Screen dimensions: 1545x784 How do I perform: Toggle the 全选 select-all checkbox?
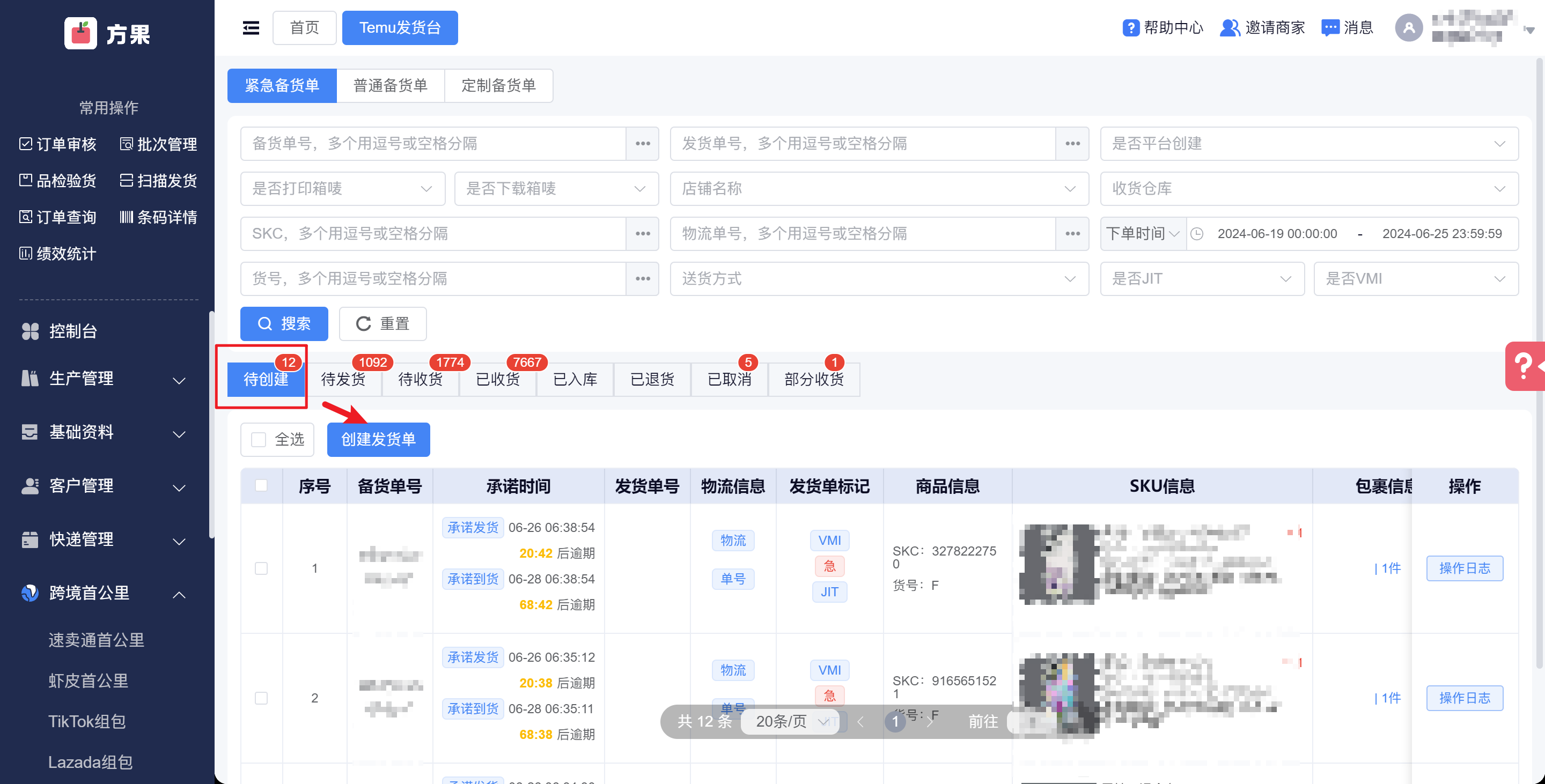coord(259,439)
